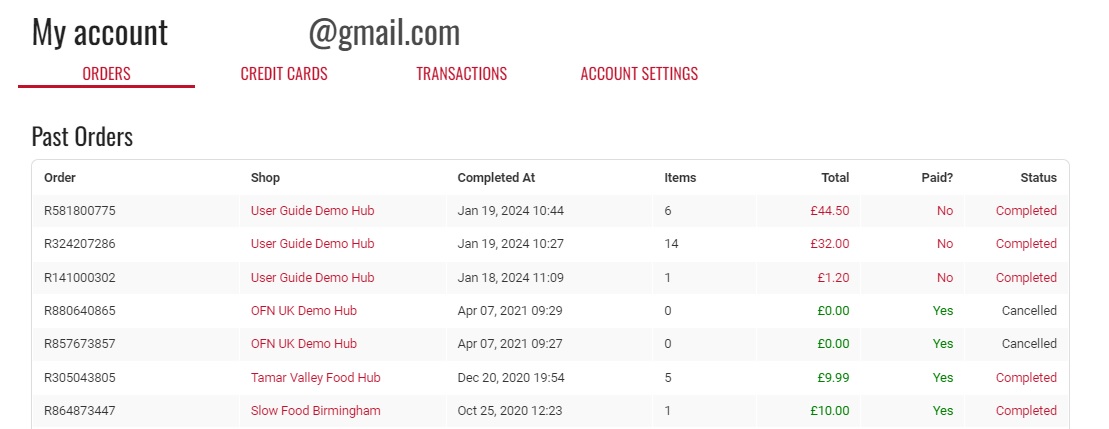
Task: Open the Transactions tab
Action: (x=461, y=74)
